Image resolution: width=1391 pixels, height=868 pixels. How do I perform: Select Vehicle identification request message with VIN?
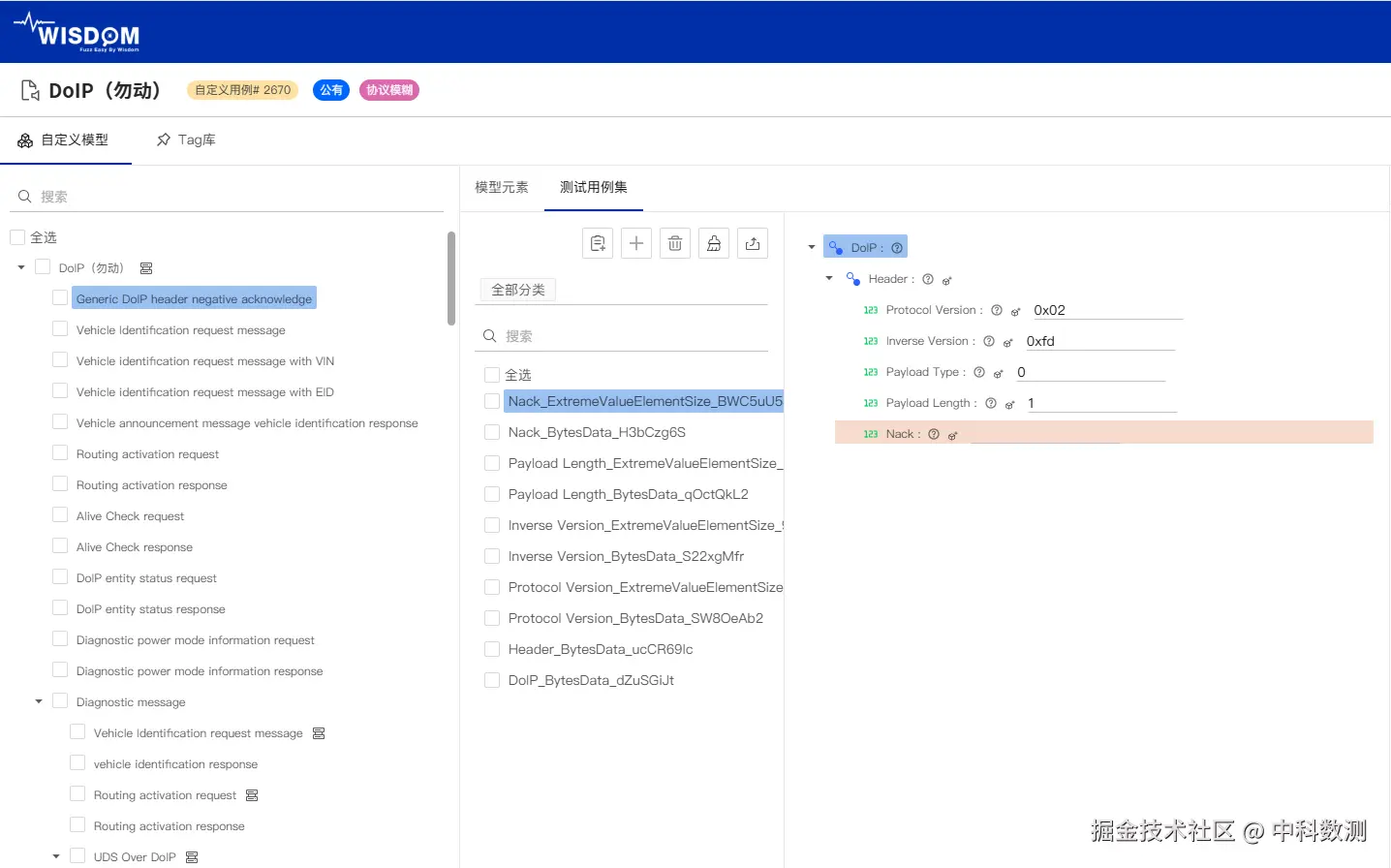(x=205, y=361)
